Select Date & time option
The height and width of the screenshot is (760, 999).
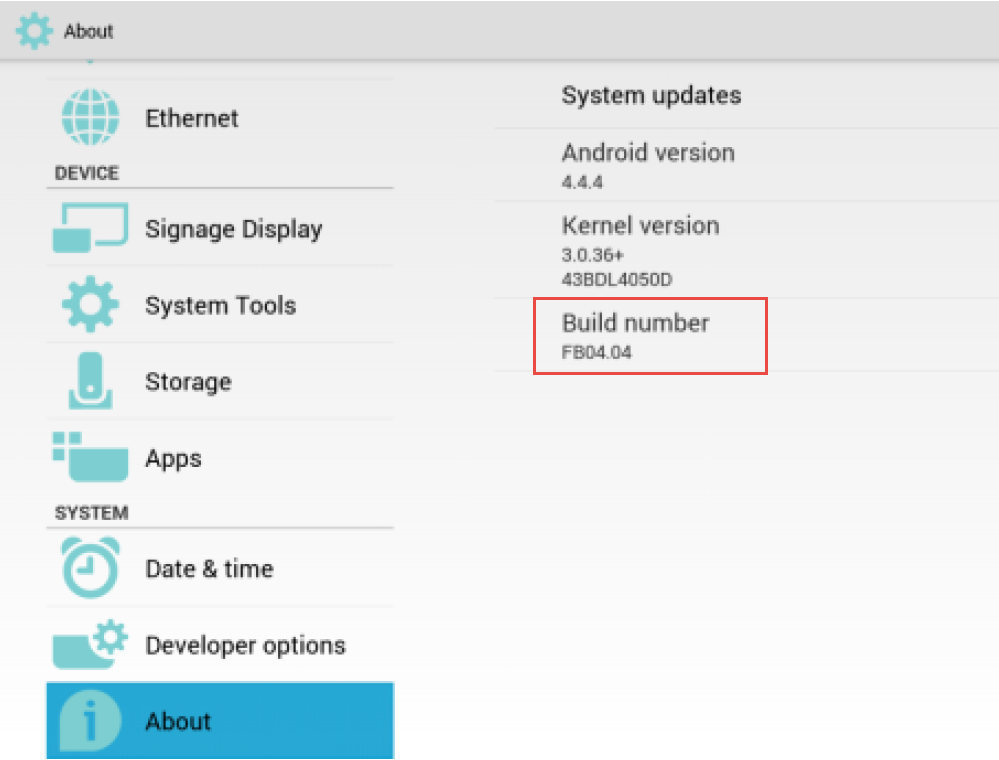[x=220, y=568]
